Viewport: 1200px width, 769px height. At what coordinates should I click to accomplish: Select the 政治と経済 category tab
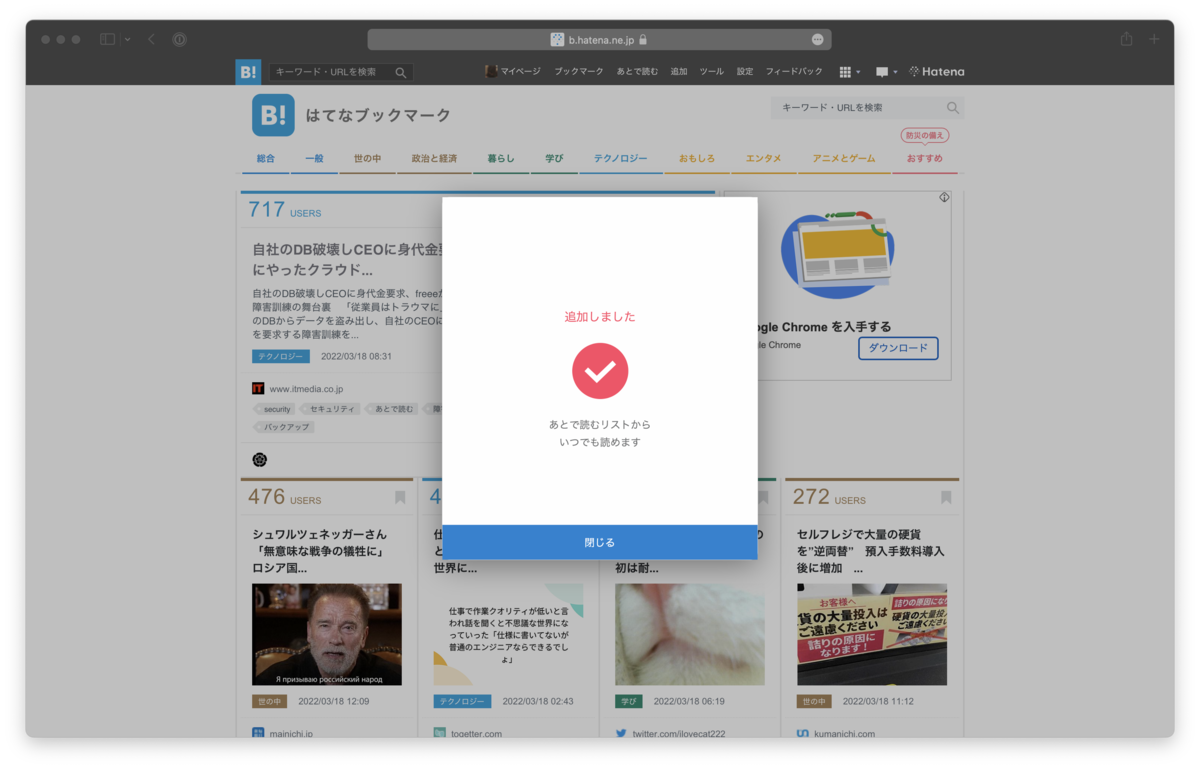click(x=434, y=158)
